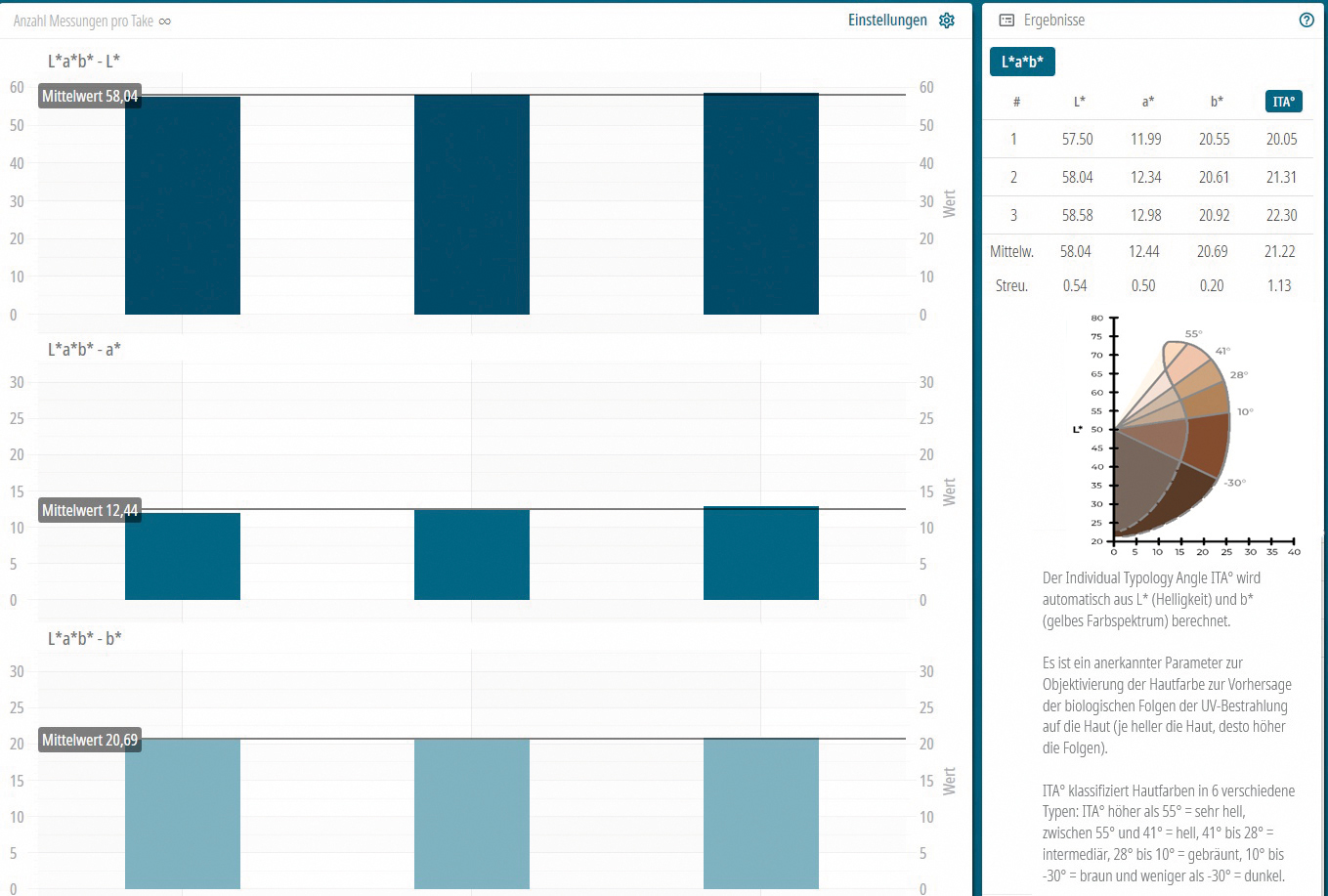
Task: Click the mean ITA° value 21.22
Action: [1279, 251]
